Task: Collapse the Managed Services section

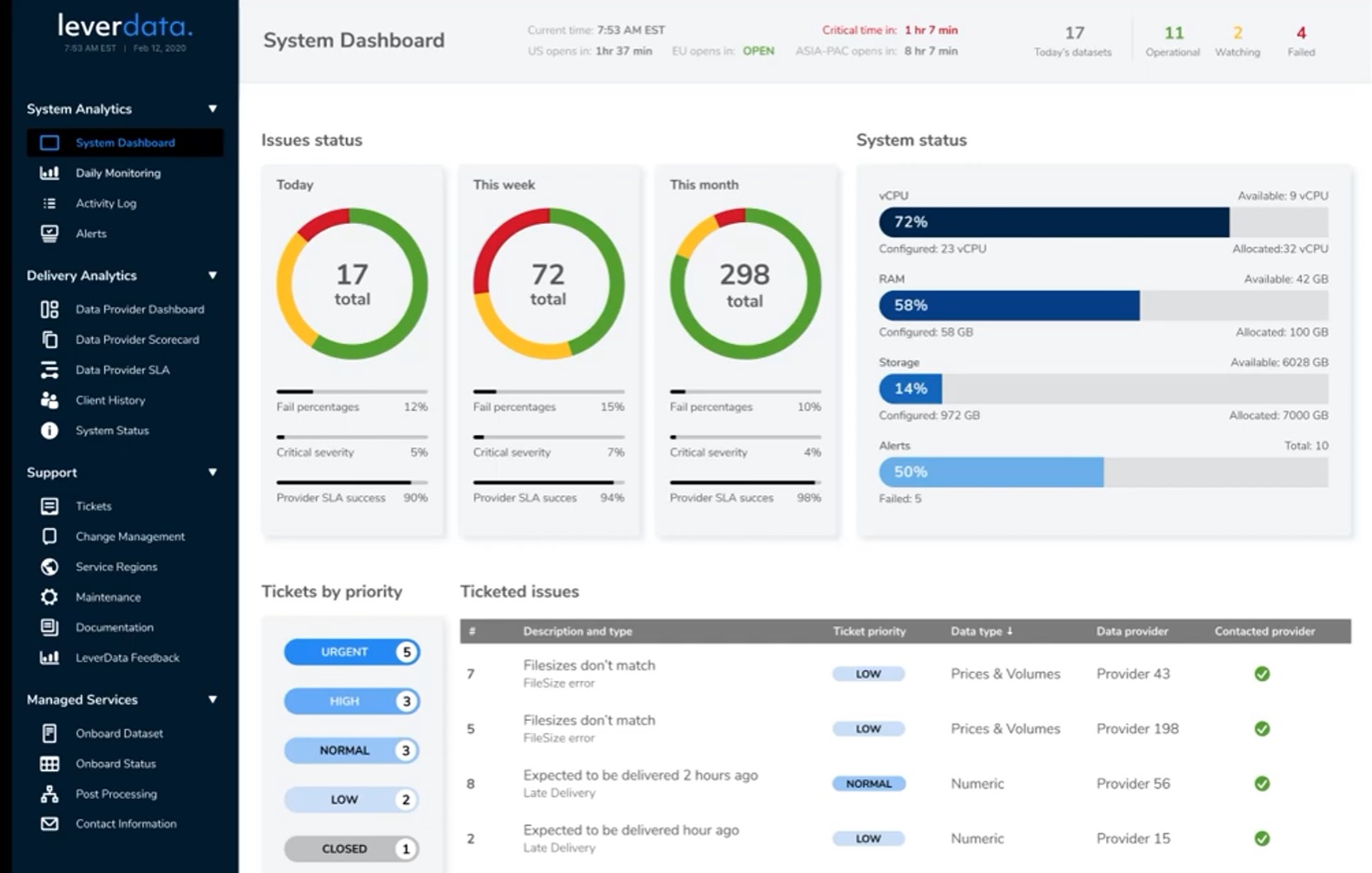Action: coord(213,699)
